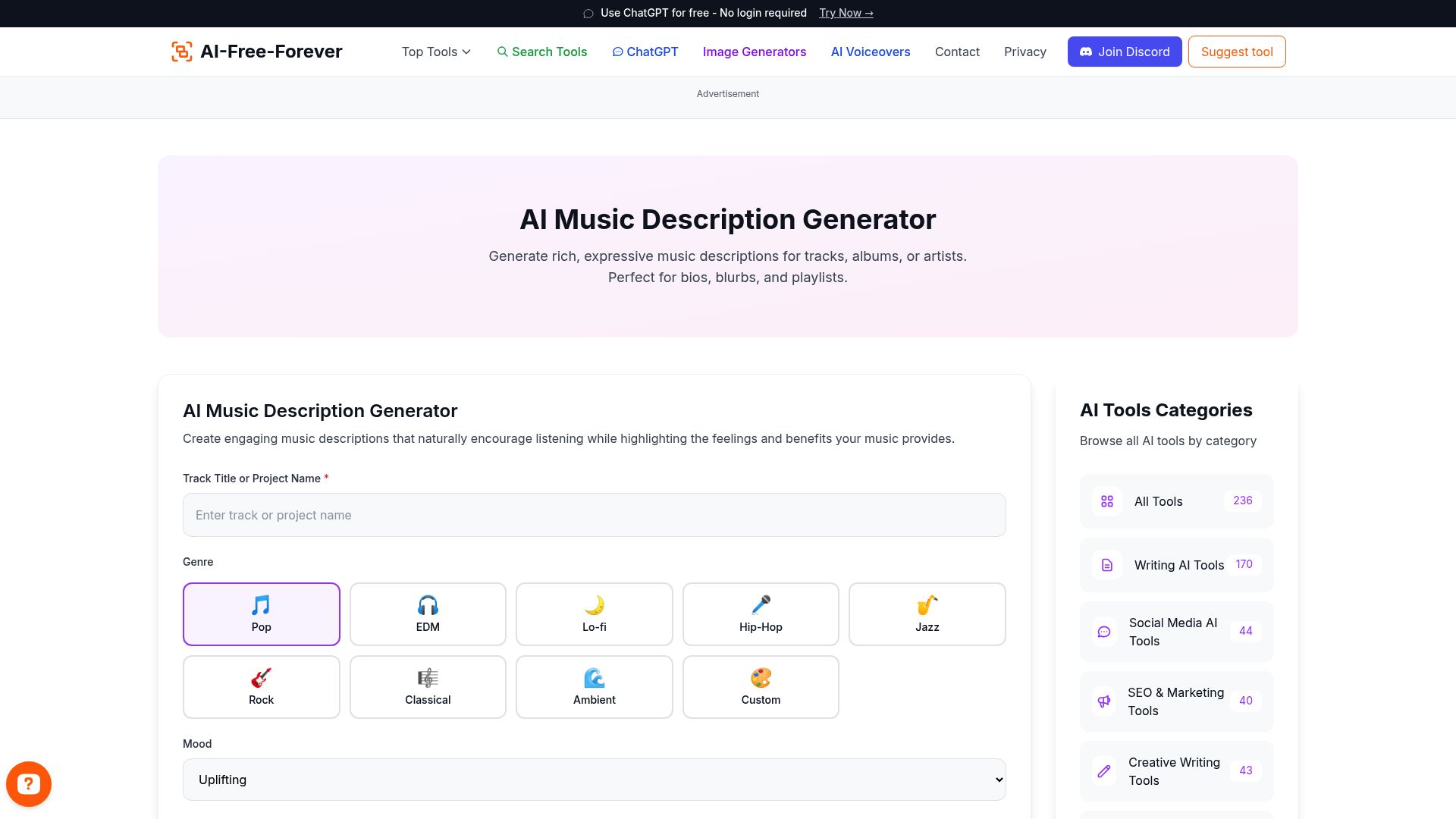The width and height of the screenshot is (1456, 819).
Task: Click the AI-Free-Forever logo icon
Action: click(x=181, y=51)
